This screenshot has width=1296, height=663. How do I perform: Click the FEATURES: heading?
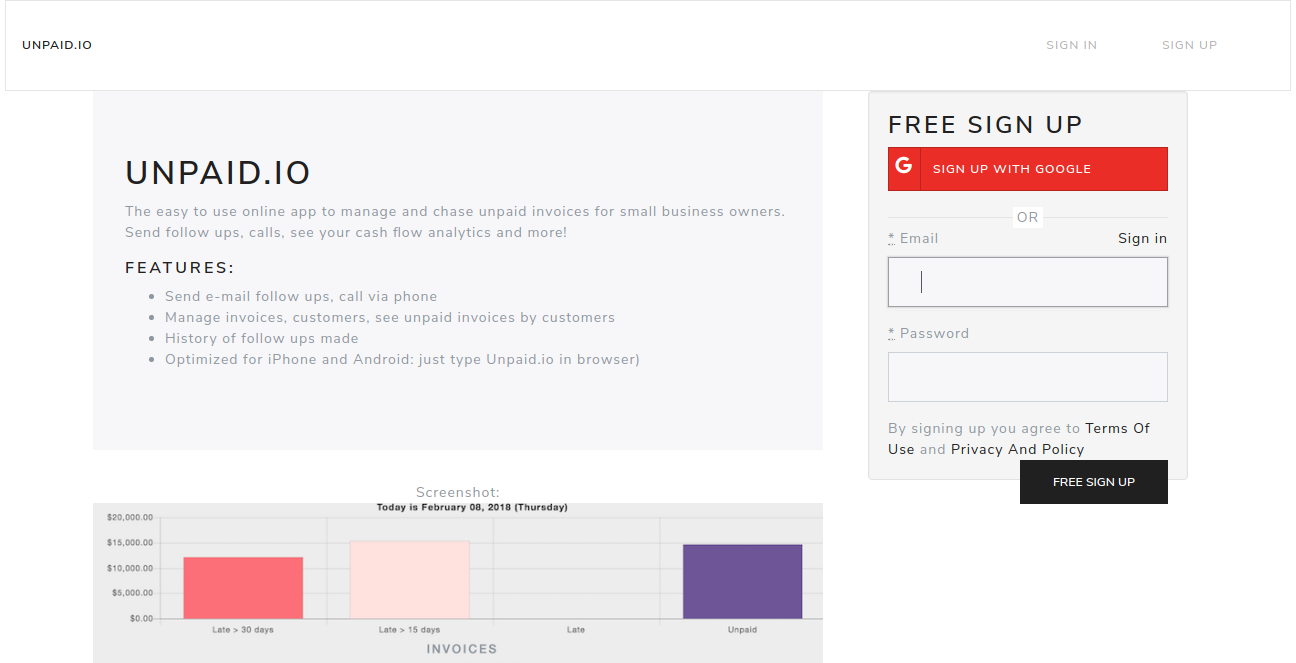click(x=180, y=268)
